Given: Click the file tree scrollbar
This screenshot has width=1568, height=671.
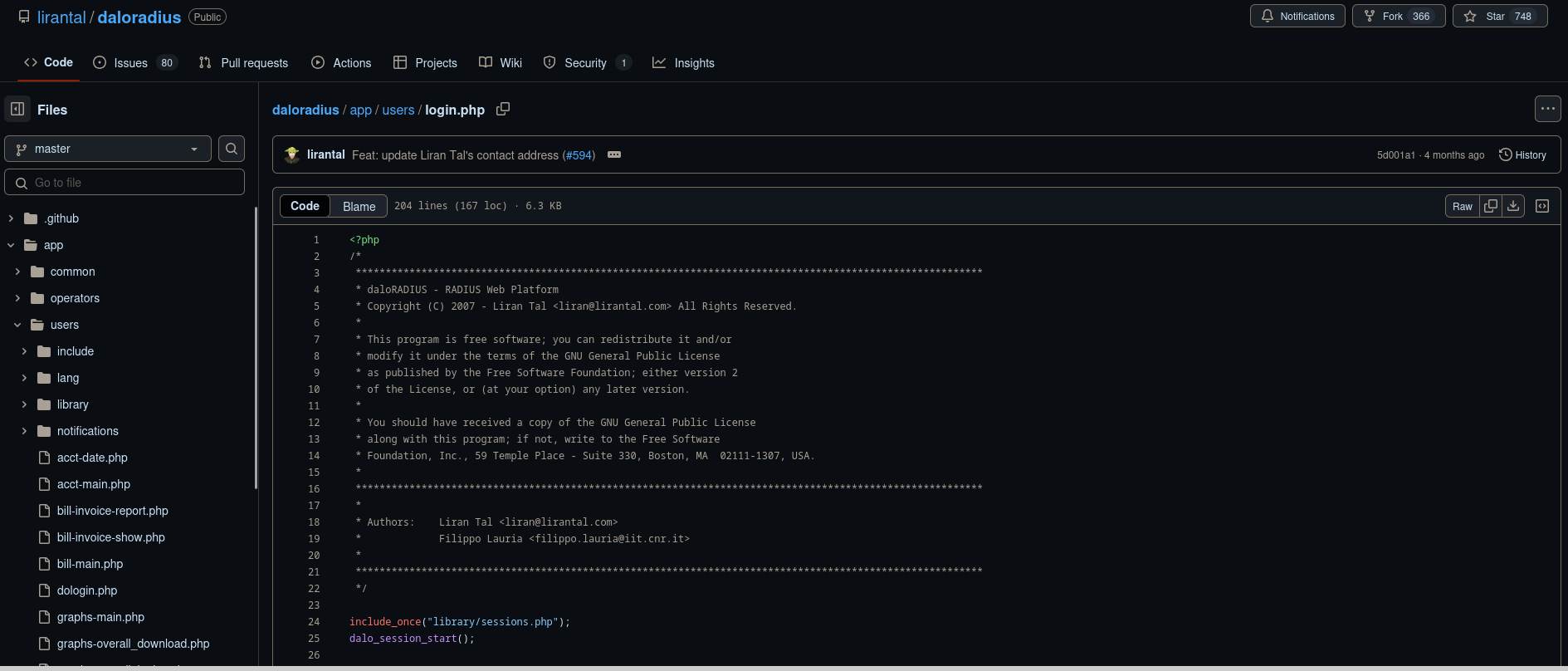Looking at the screenshot, I should pyautogui.click(x=256, y=349).
